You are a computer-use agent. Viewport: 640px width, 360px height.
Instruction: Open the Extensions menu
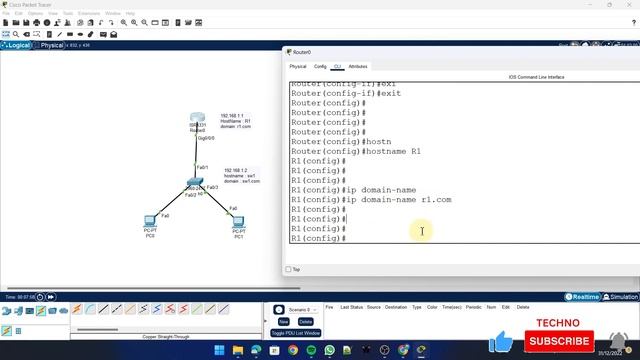click(89, 13)
